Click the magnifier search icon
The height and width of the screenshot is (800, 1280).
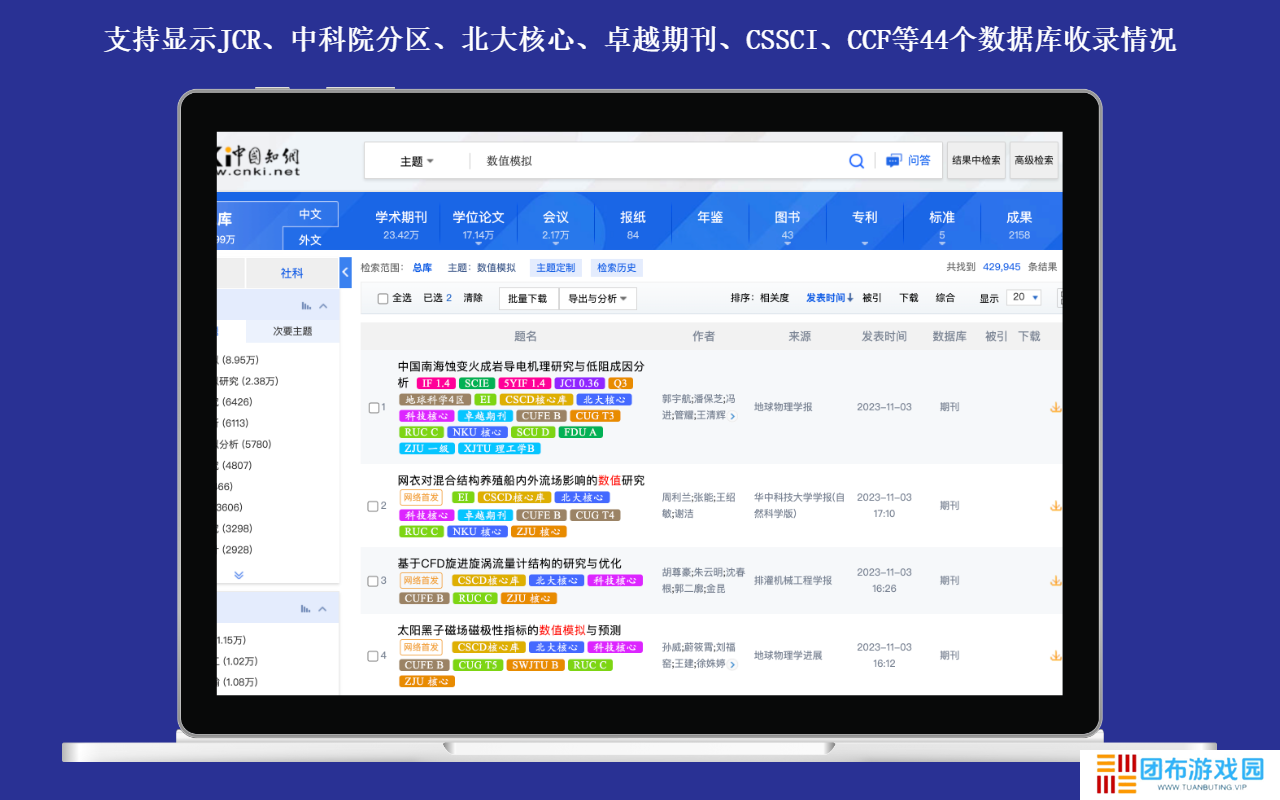coord(856,161)
